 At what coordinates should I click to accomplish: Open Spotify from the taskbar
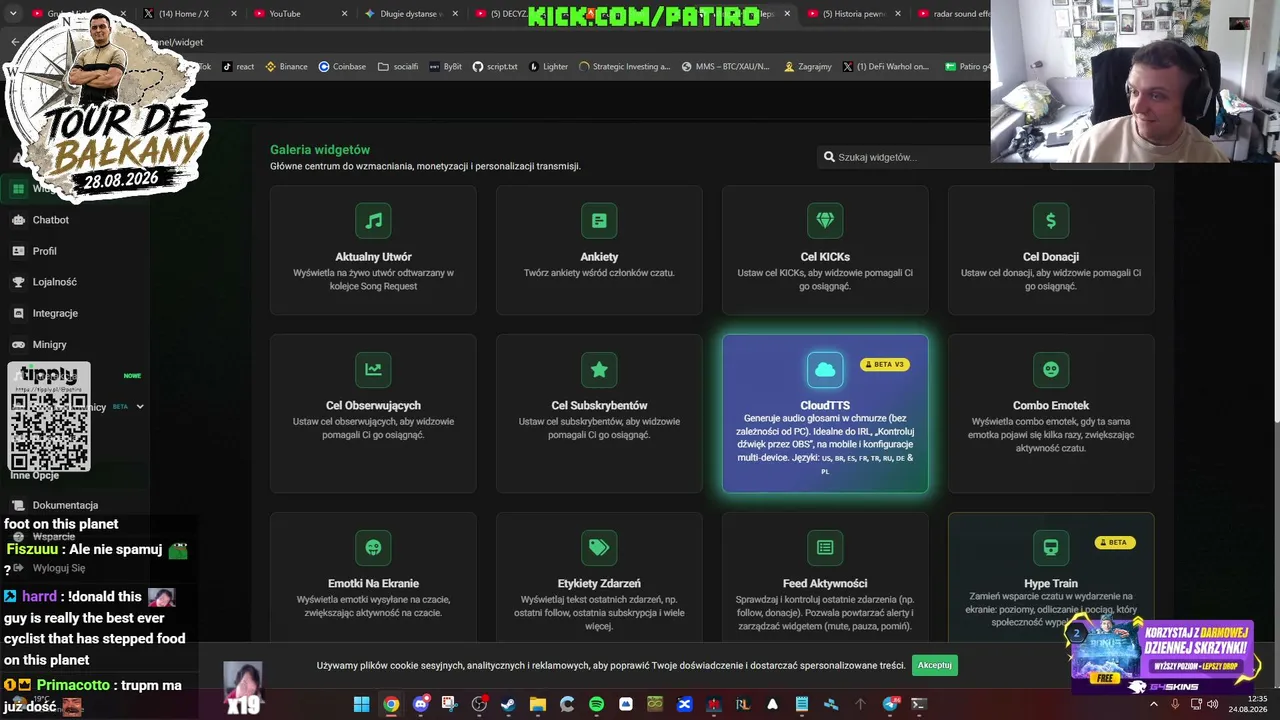point(596,704)
